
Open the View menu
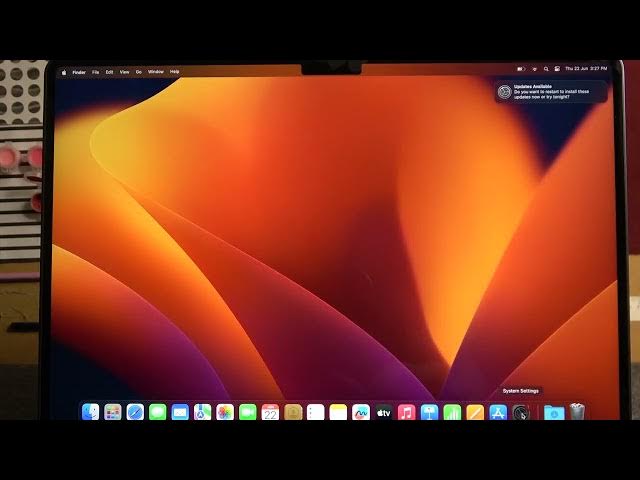124,72
